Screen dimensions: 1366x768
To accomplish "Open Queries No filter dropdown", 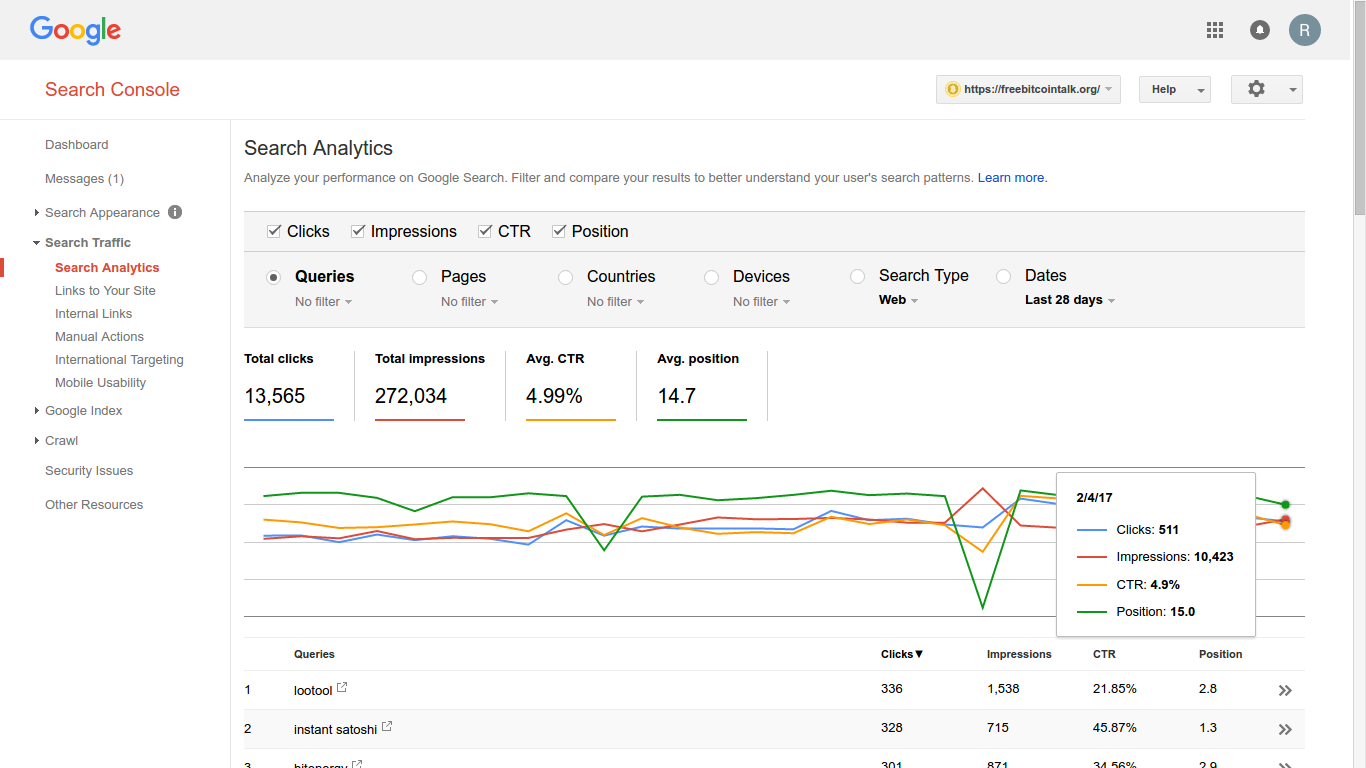I will pos(323,302).
